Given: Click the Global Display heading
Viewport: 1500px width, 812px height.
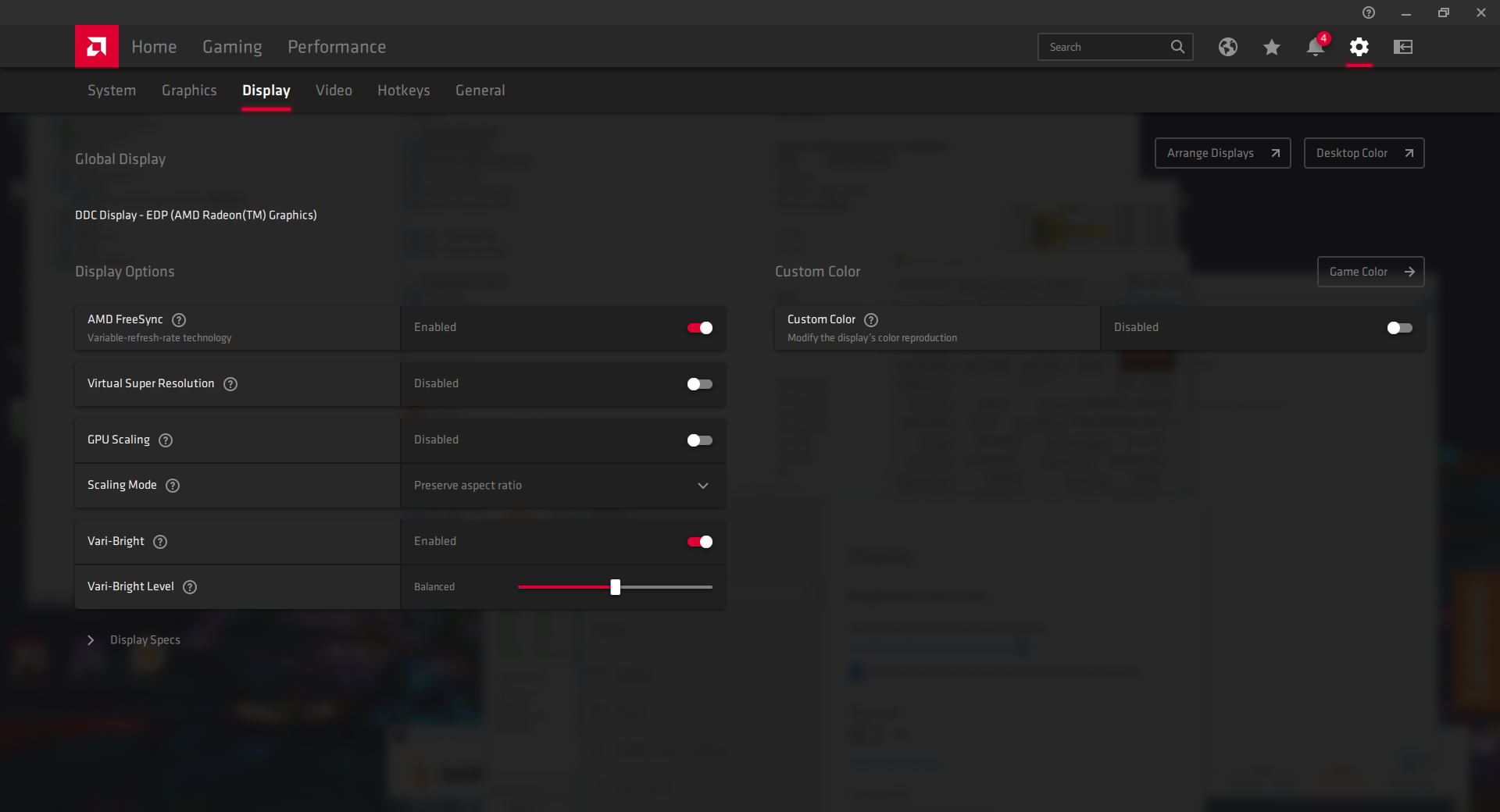Looking at the screenshot, I should click(120, 159).
